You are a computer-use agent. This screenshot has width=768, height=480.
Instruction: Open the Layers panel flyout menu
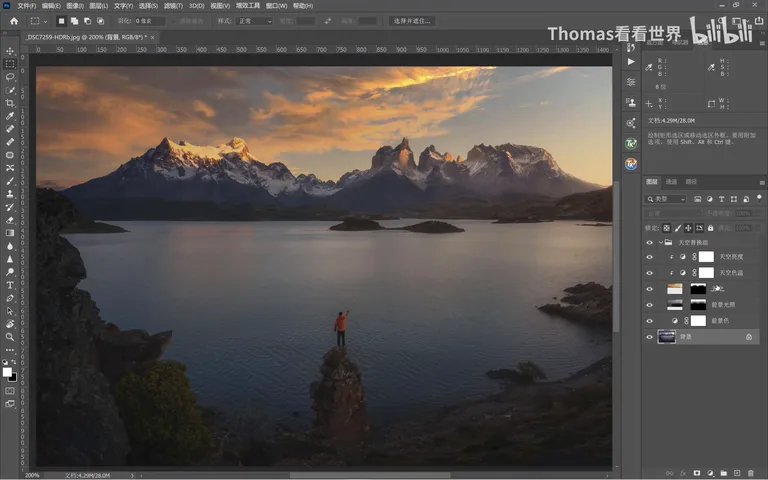762,182
